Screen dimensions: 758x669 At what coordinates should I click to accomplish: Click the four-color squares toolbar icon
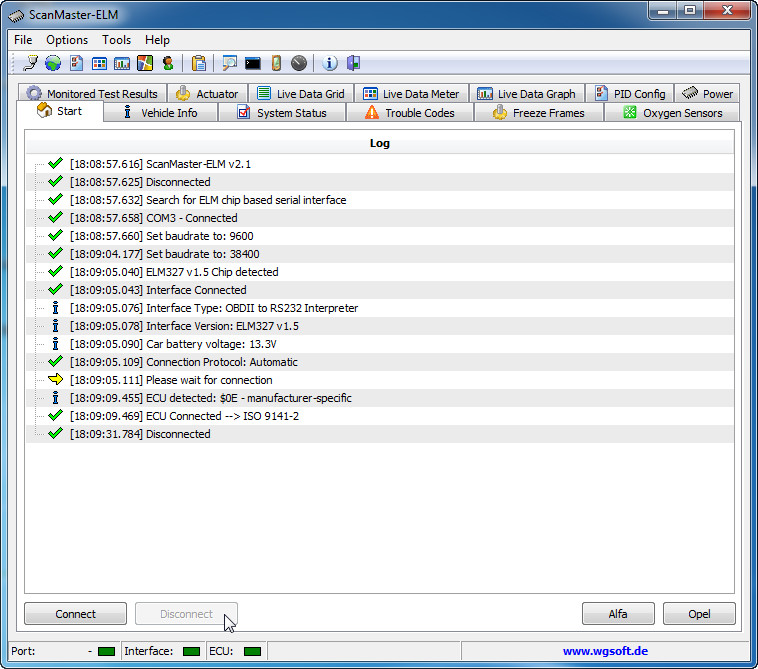point(145,63)
